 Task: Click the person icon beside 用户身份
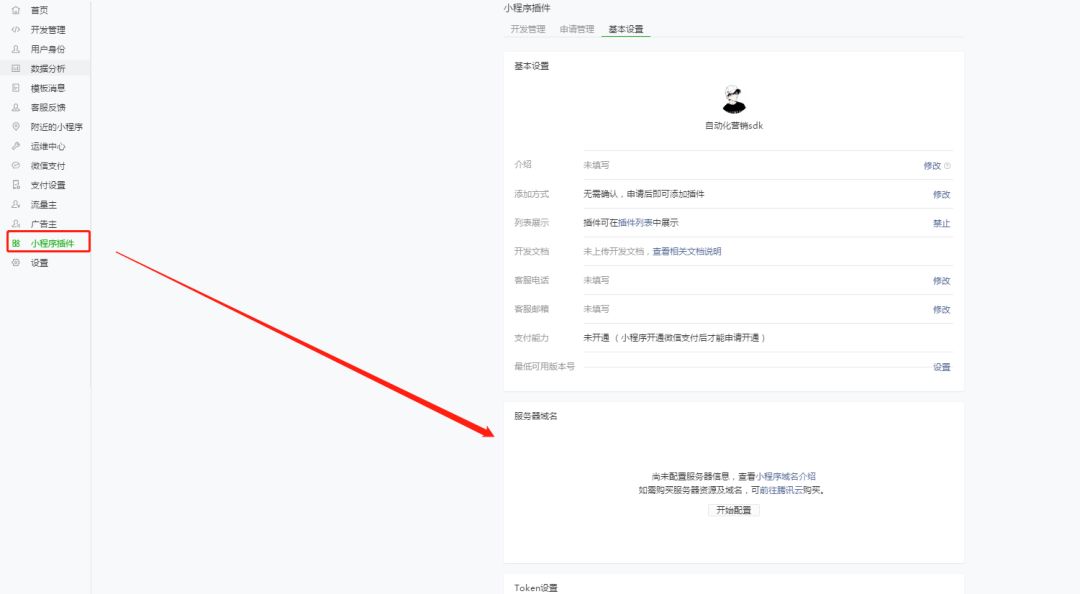click(x=16, y=49)
